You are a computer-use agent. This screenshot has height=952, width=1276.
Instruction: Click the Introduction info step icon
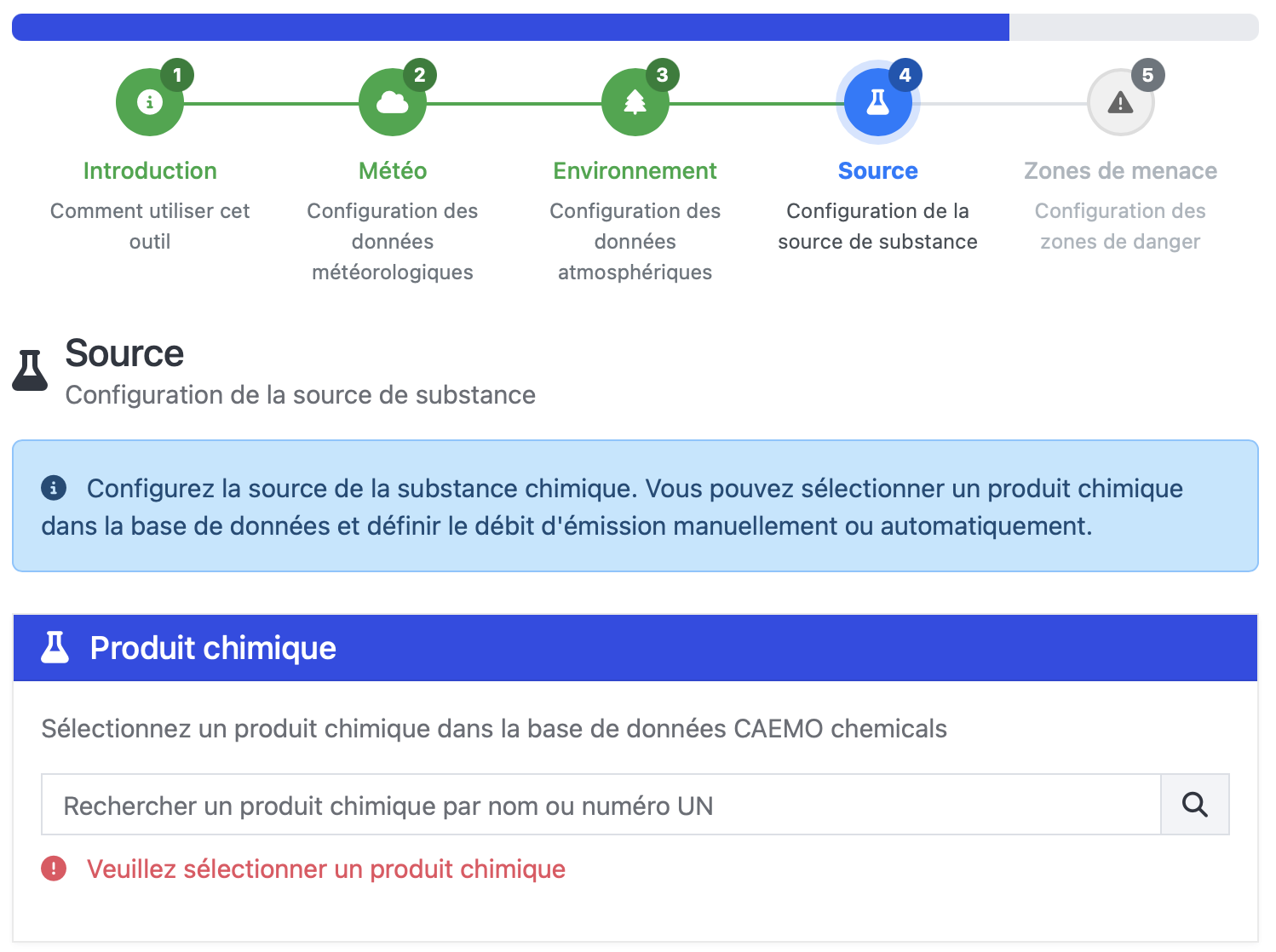(x=150, y=103)
